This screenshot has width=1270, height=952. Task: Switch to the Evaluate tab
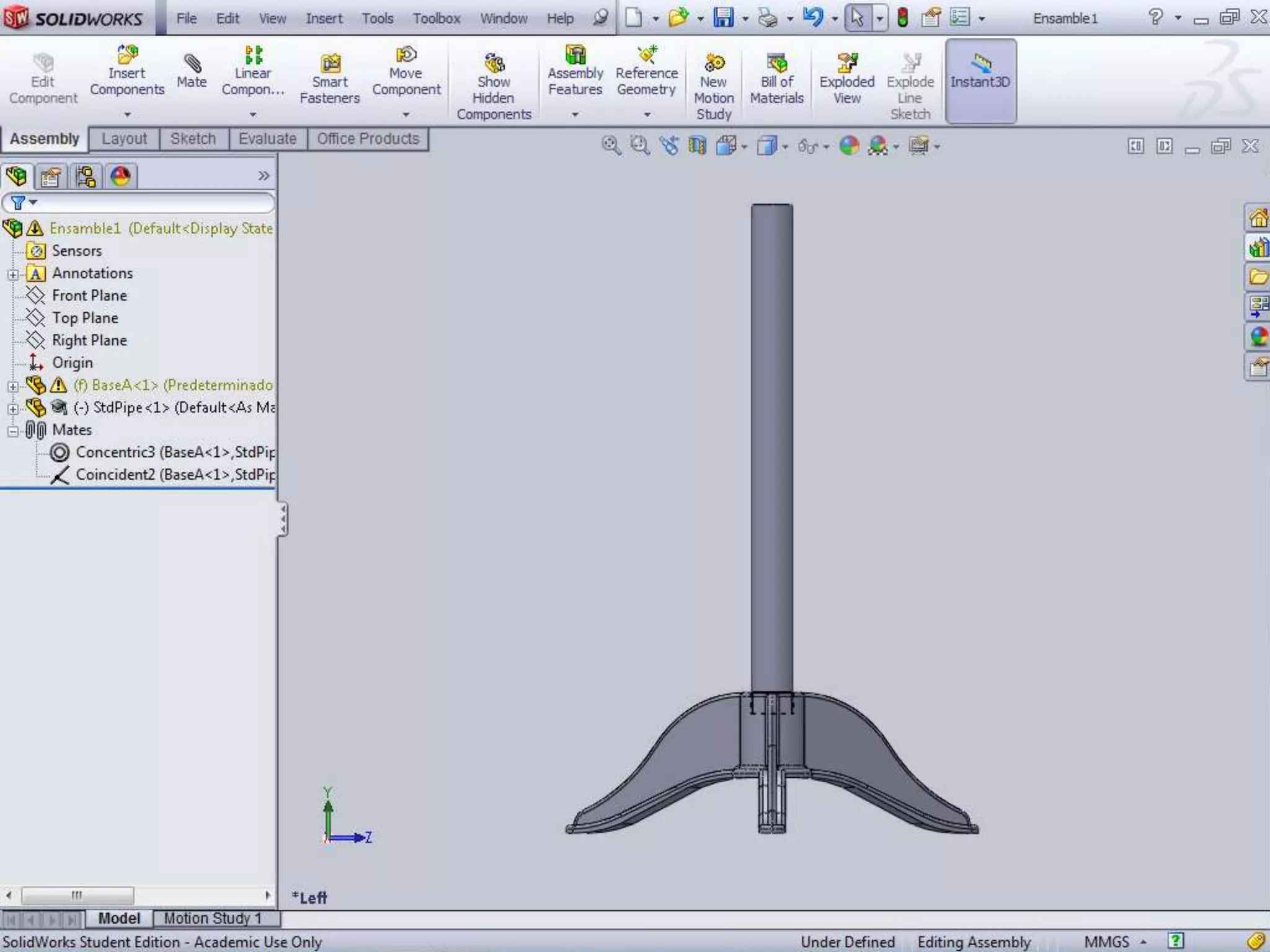coord(267,139)
